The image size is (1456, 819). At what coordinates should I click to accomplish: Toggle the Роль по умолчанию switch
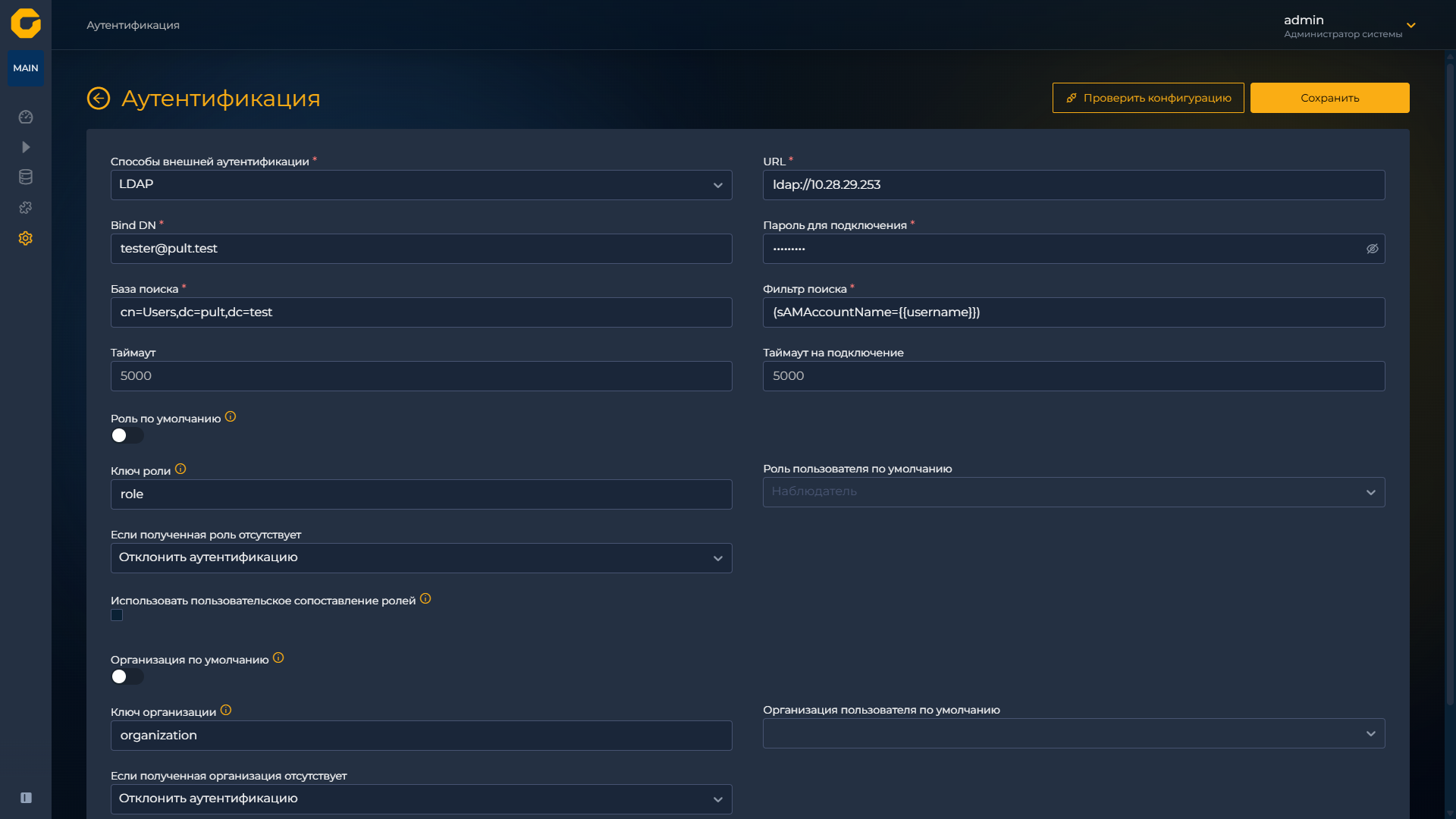pyautogui.click(x=127, y=435)
